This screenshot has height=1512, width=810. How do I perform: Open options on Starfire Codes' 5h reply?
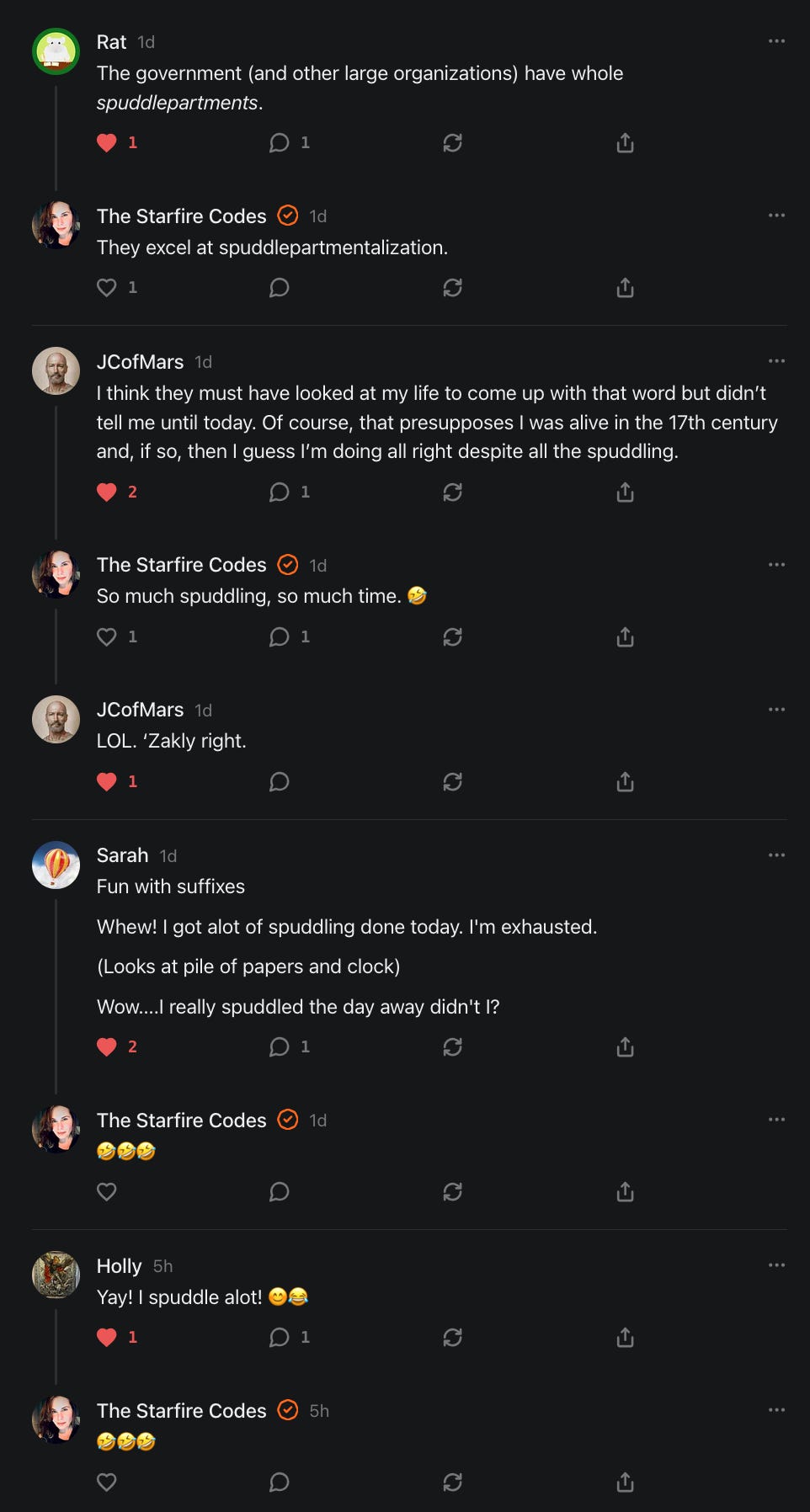[x=776, y=1410]
